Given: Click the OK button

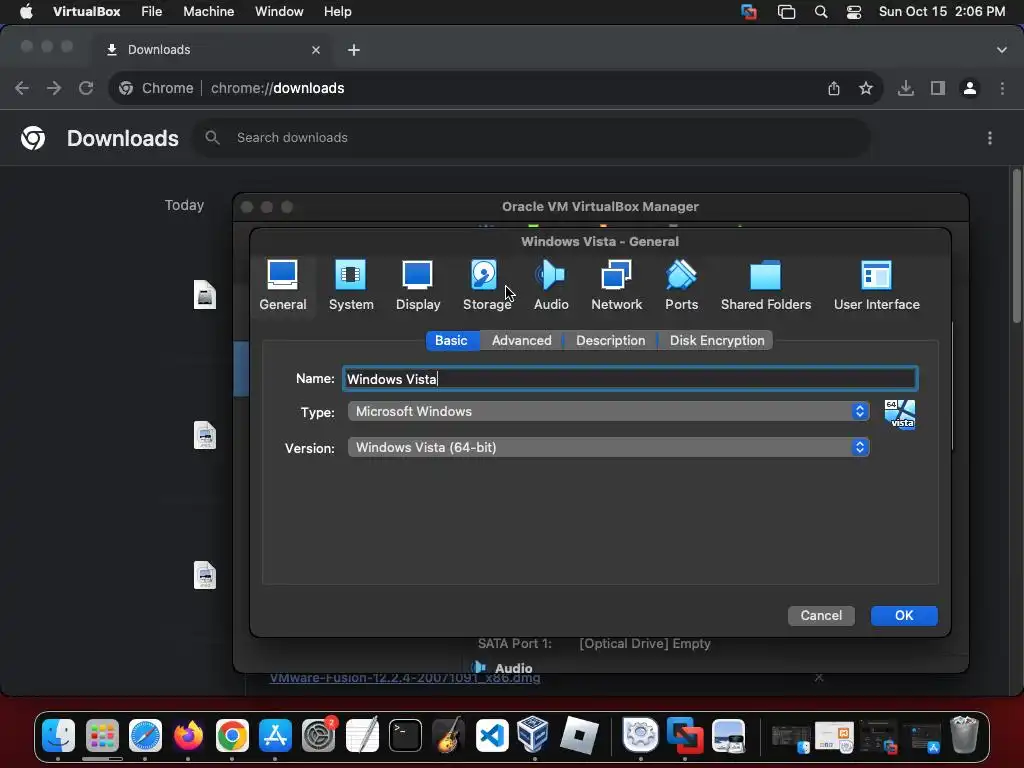Looking at the screenshot, I should [x=904, y=616].
